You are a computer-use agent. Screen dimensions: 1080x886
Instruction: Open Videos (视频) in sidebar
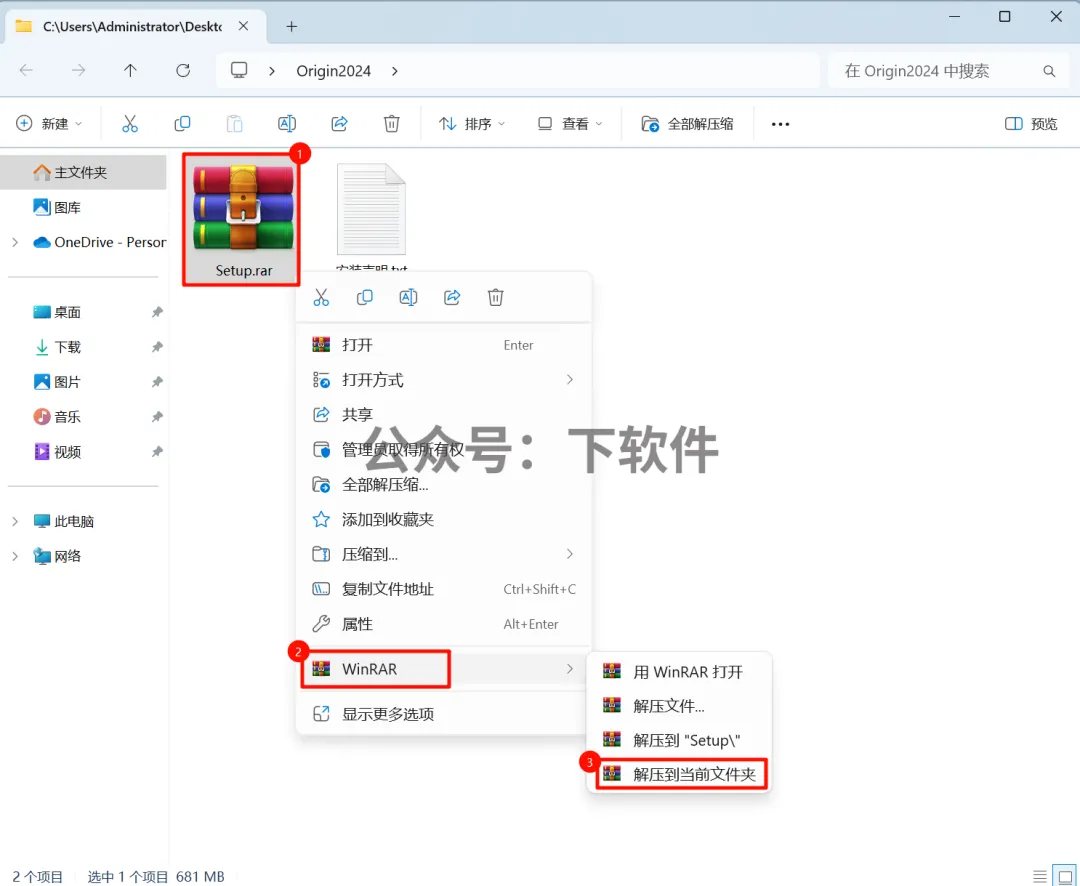[83, 452]
